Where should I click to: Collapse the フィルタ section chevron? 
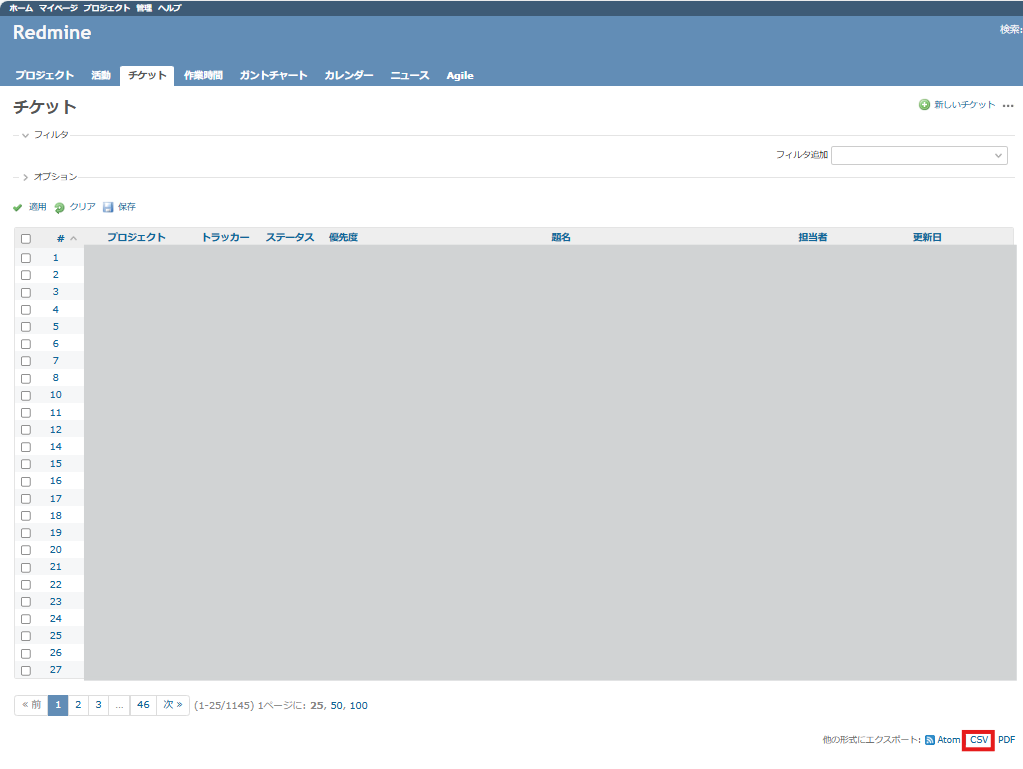[x=23, y=134]
